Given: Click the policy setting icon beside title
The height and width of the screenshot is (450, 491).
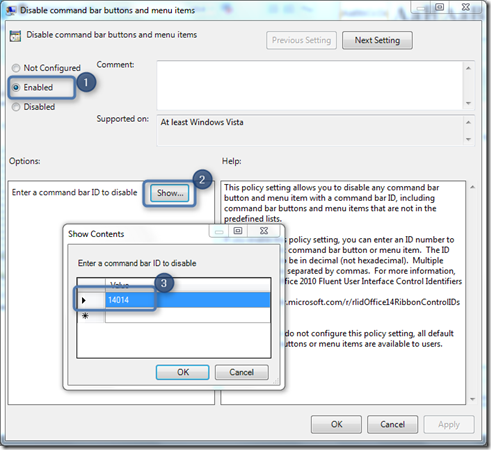Looking at the screenshot, I should click(x=15, y=36).
